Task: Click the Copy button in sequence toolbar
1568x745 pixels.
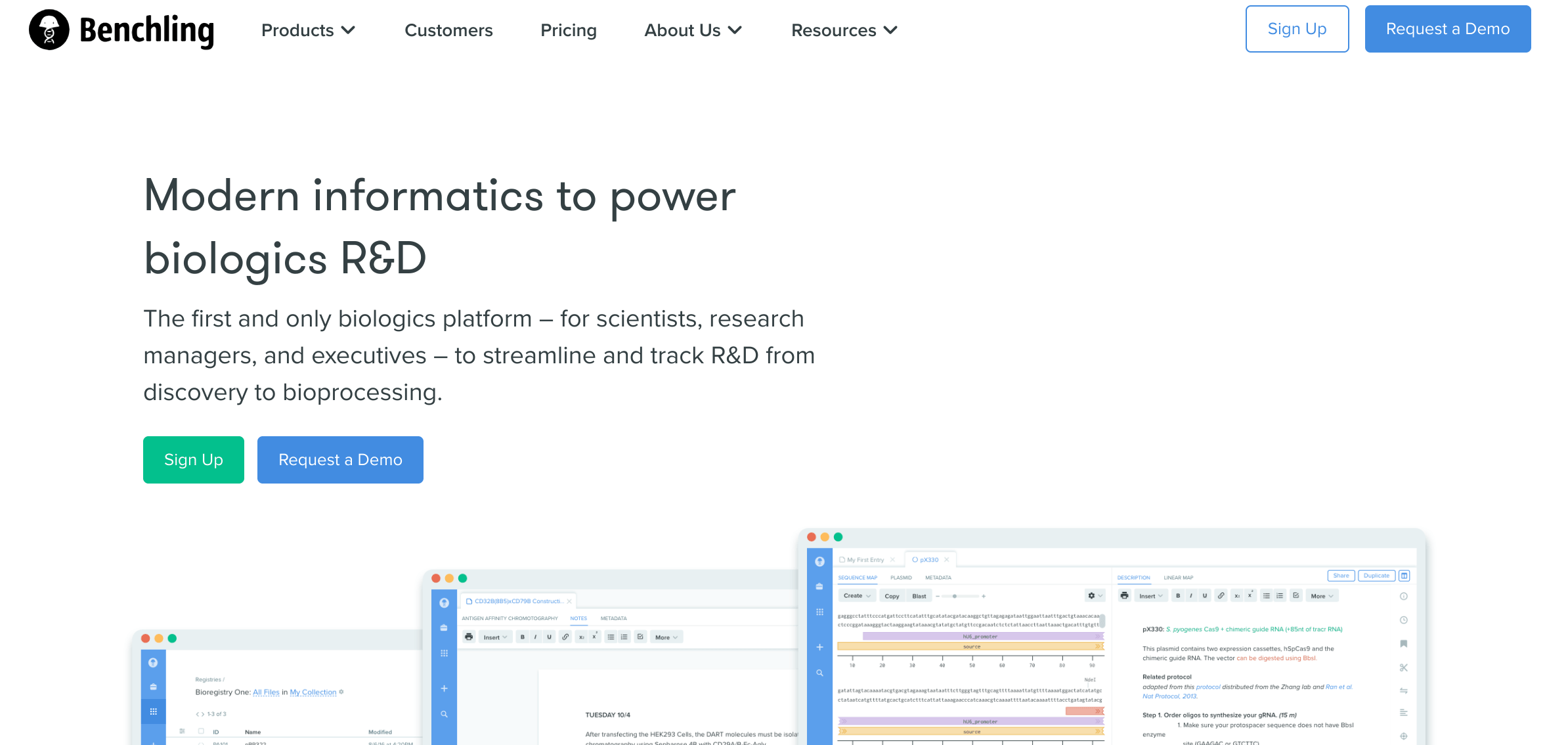Action: pyautogui.click(x=892, y=596)
